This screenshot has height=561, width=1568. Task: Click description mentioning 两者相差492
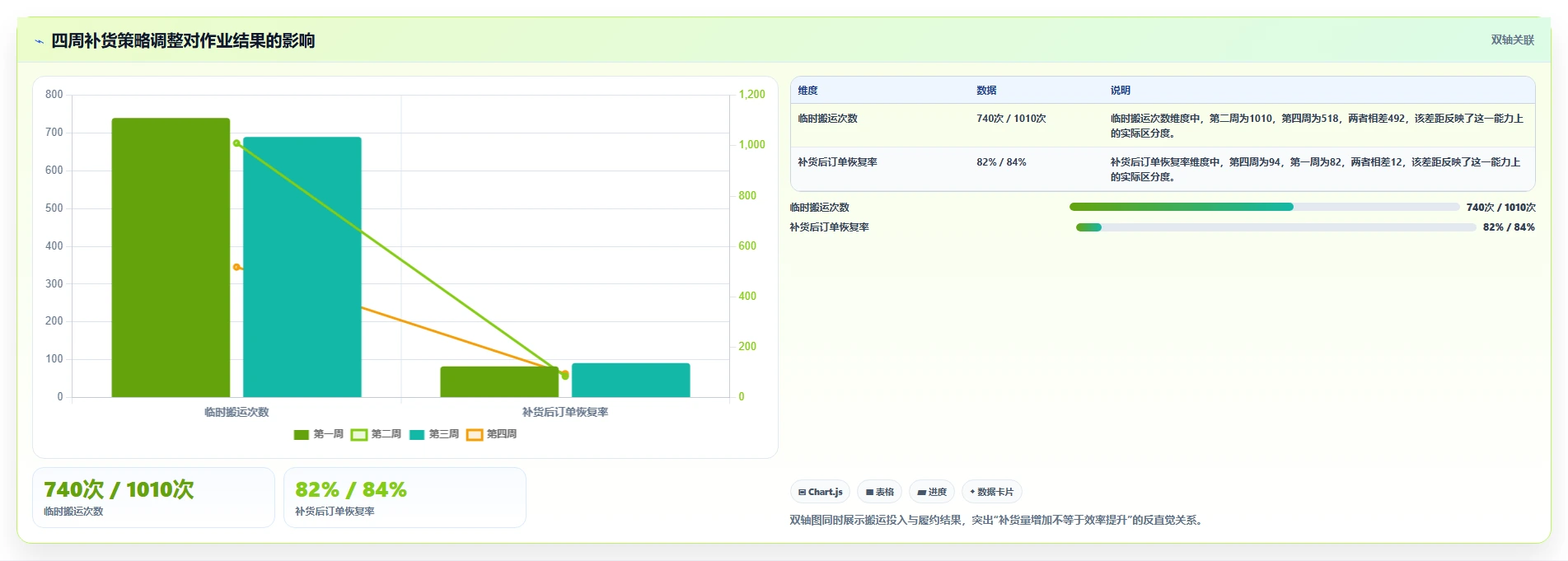click(1317, 126)
